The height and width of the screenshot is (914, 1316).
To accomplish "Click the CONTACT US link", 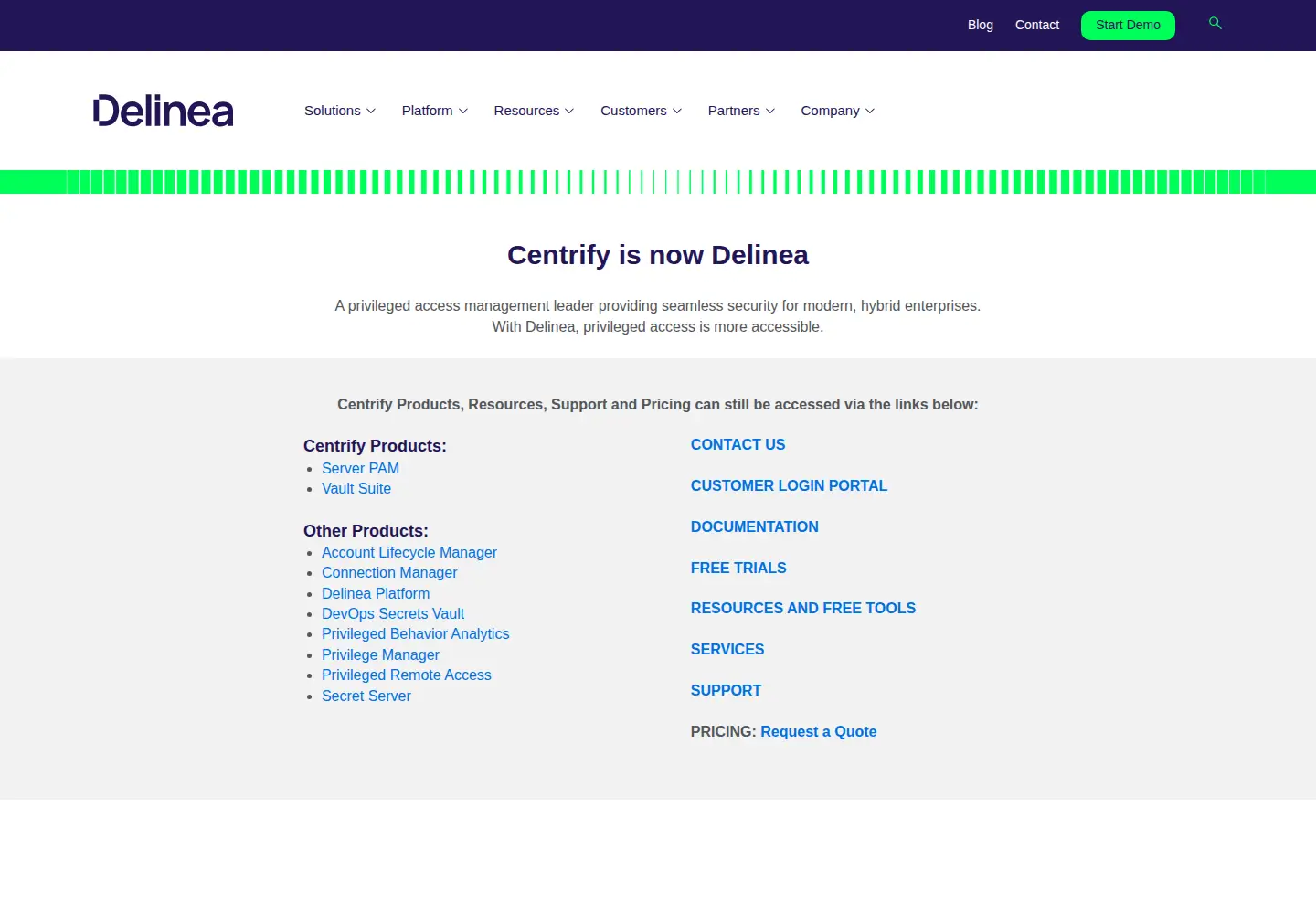I will coord(738,445).
